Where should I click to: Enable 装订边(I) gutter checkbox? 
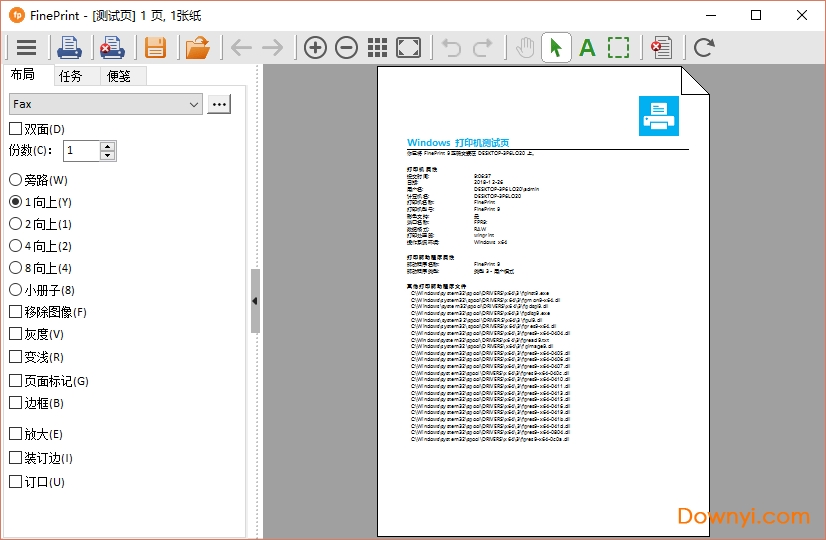coord(15,458)
